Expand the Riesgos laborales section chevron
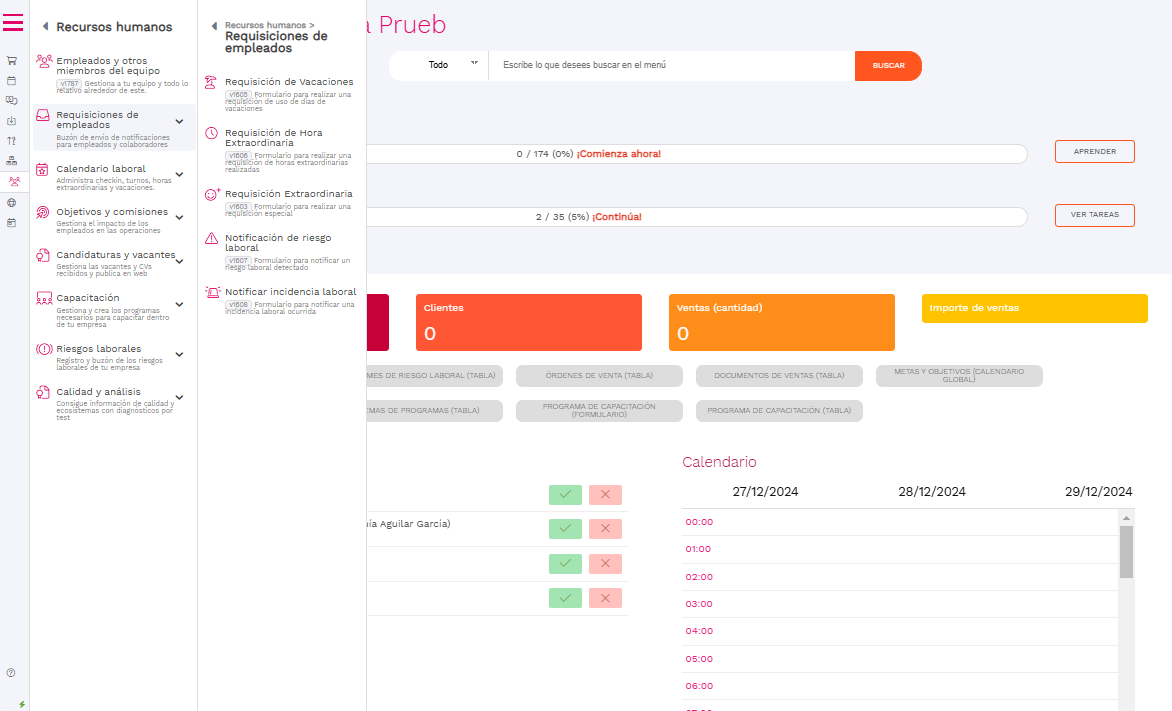Screen dimensions: 1172x711 tap(179, 354)
